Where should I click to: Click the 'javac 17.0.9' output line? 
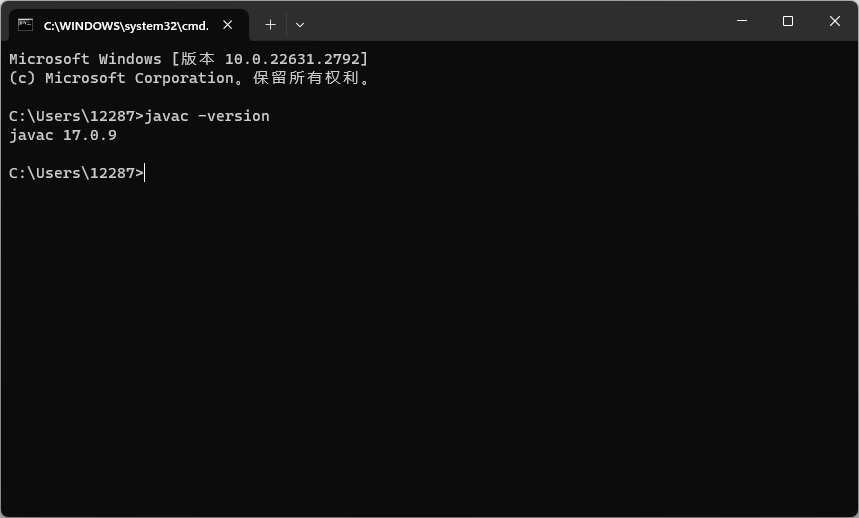pyautogui.click(x=63, y=135)
